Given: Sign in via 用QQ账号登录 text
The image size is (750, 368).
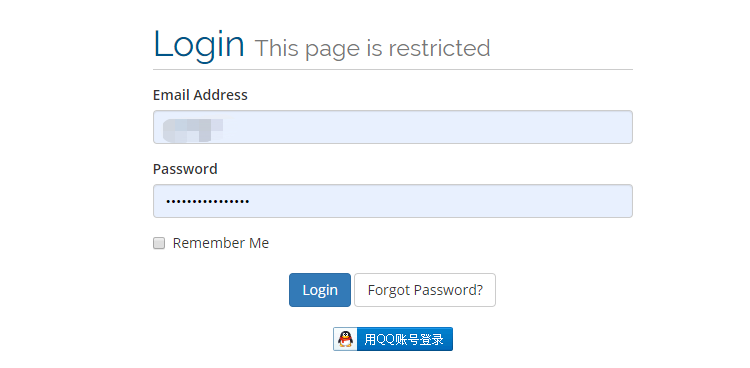Looking at the screenshot, I should click(x=404, y=339).
